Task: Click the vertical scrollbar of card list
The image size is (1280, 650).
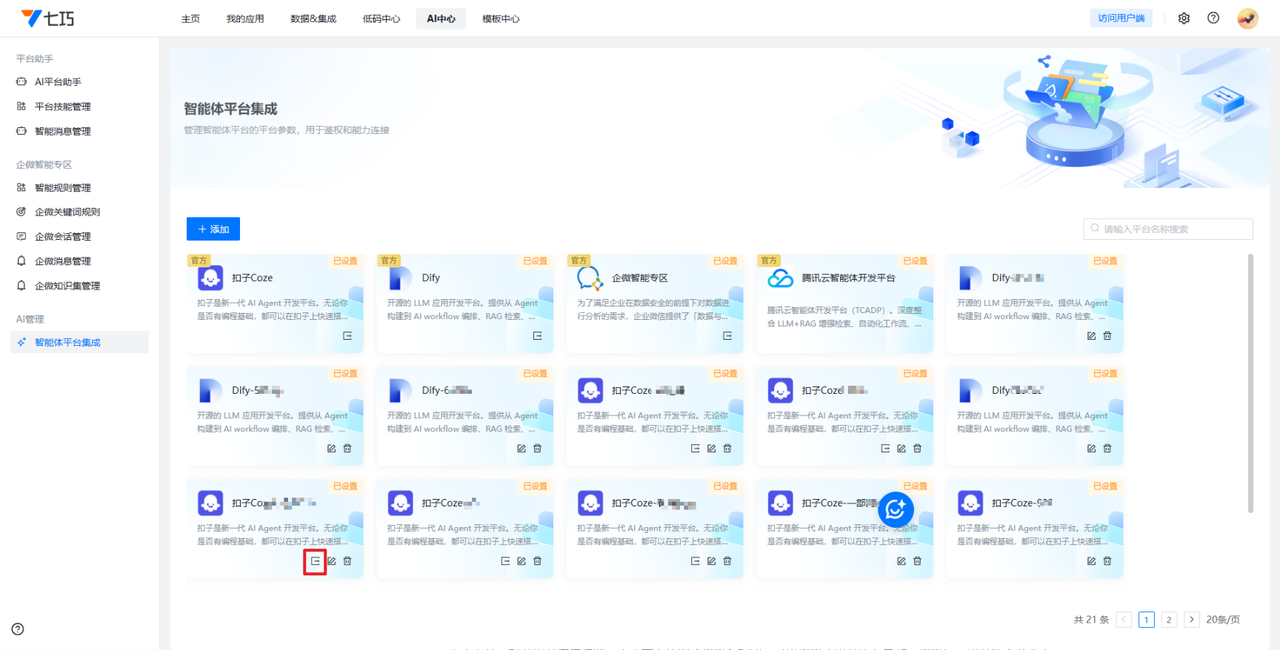Action: point(1250,380)
